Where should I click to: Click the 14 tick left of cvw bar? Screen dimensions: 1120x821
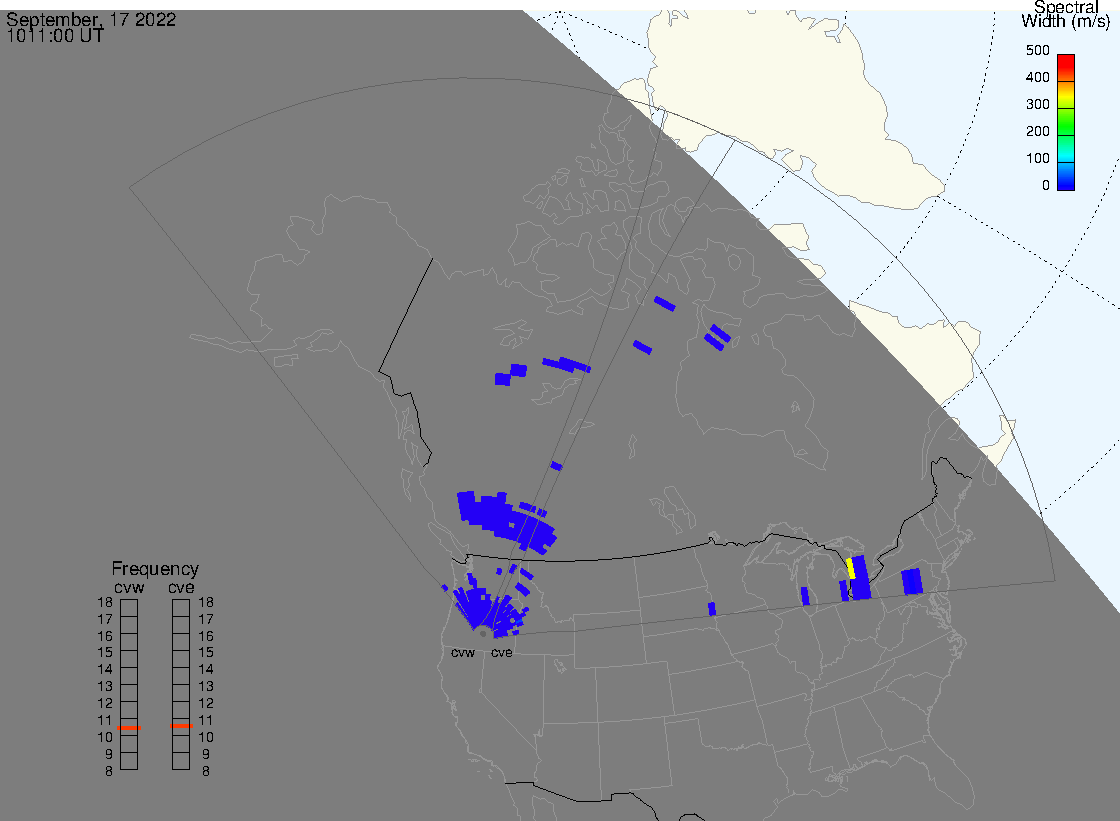(x=105, y=670)
